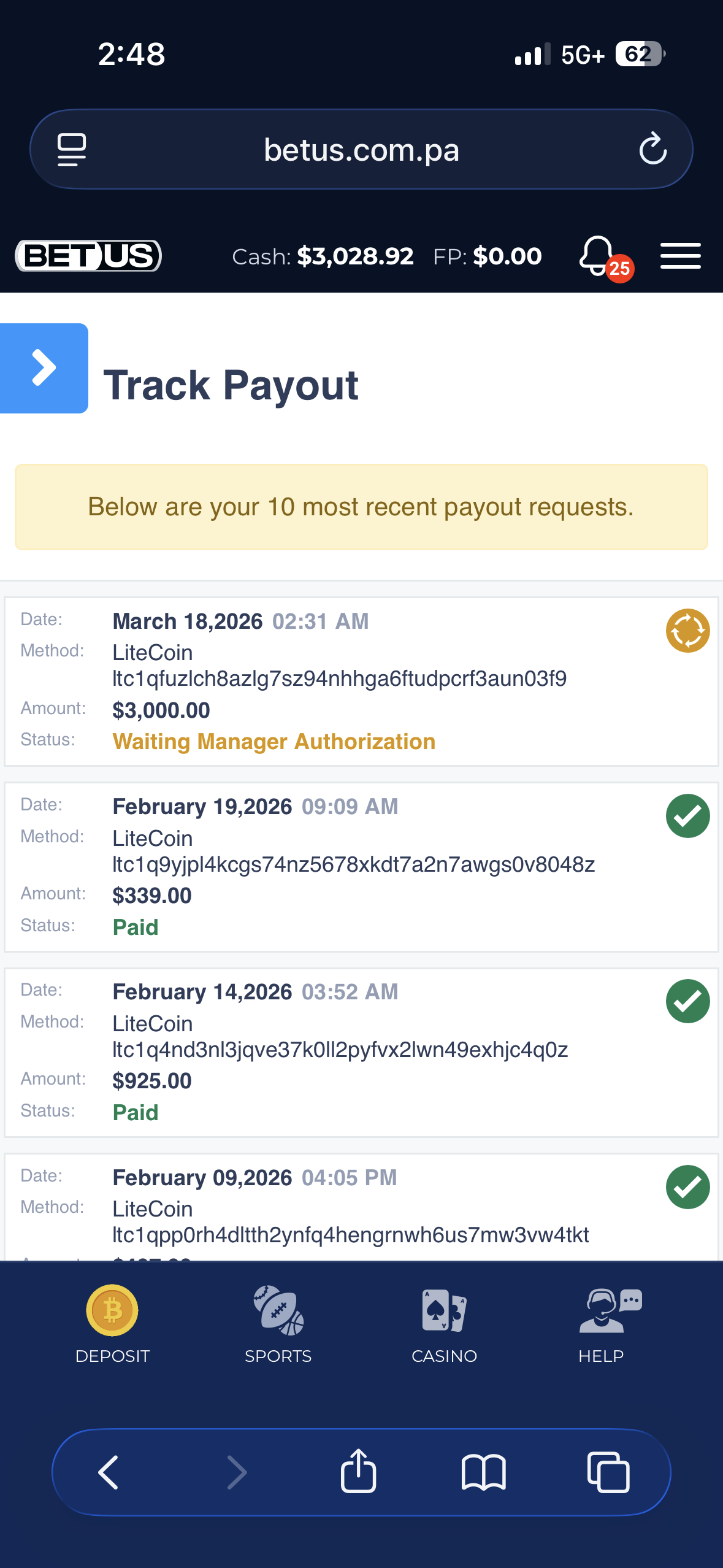The height and width of the screenshot is (1568, 723).
Task: Go back to previous page
Action: pos(109,1472)
